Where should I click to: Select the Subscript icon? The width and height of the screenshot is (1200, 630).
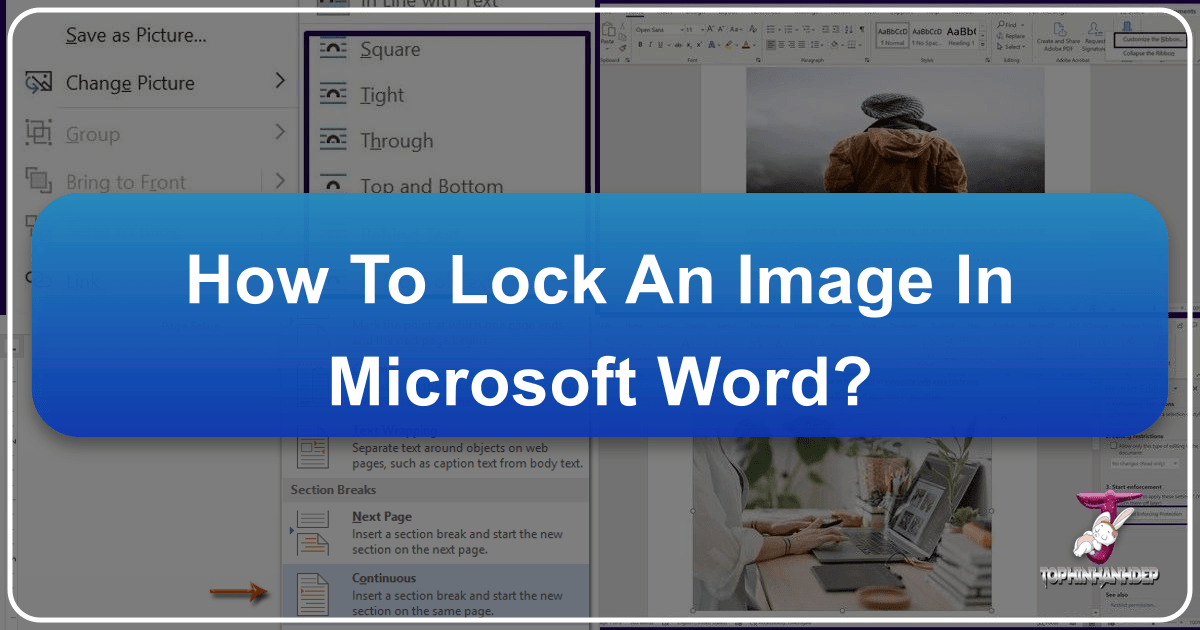pyautogui.click(x=689, y=46)
